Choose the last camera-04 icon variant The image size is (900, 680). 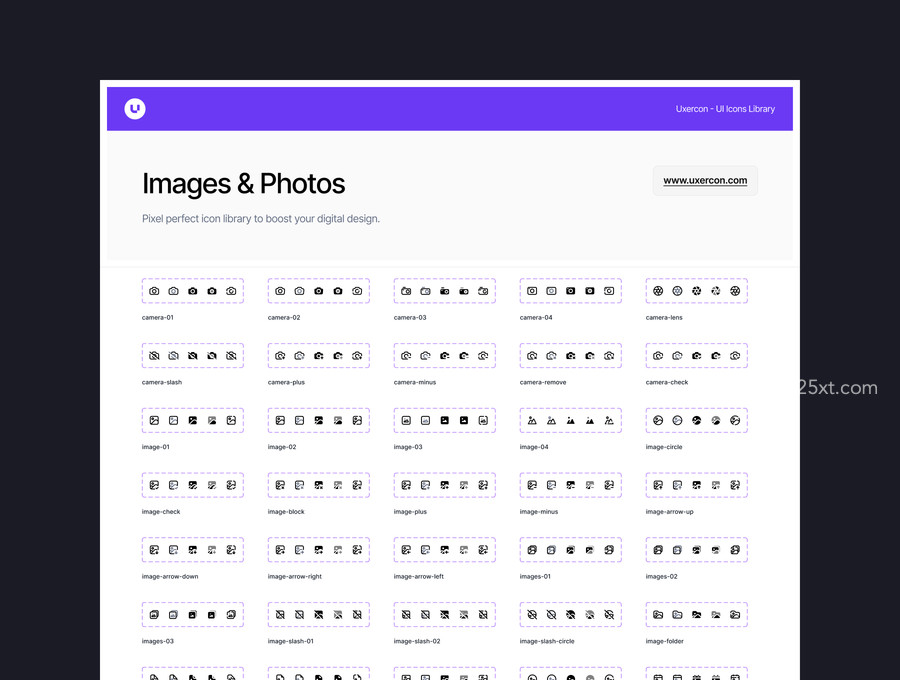[609, 291]
